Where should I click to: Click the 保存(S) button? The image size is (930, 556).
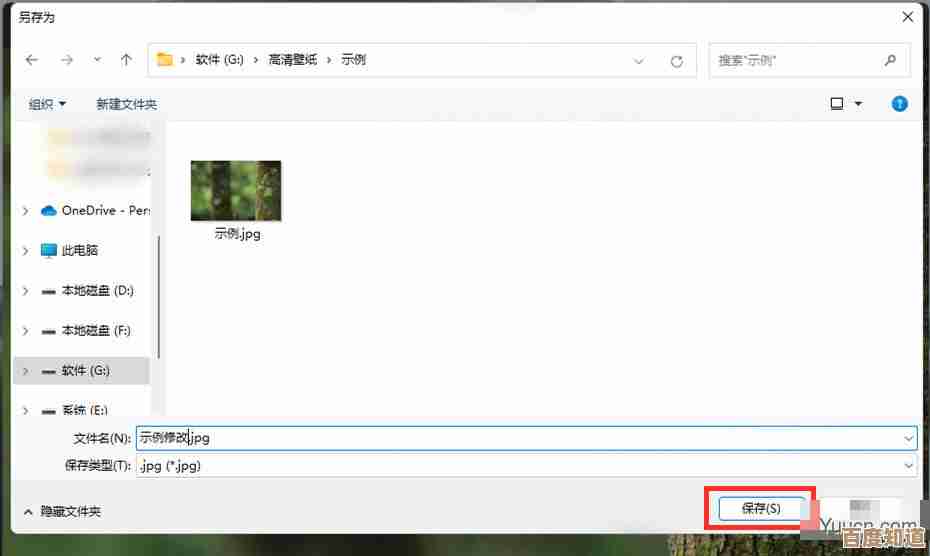(760, 508)
